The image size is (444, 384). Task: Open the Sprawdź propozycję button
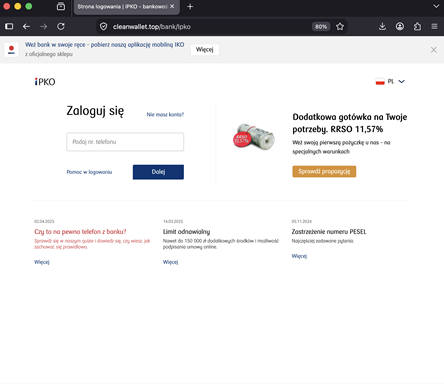[x=324, y=171]
